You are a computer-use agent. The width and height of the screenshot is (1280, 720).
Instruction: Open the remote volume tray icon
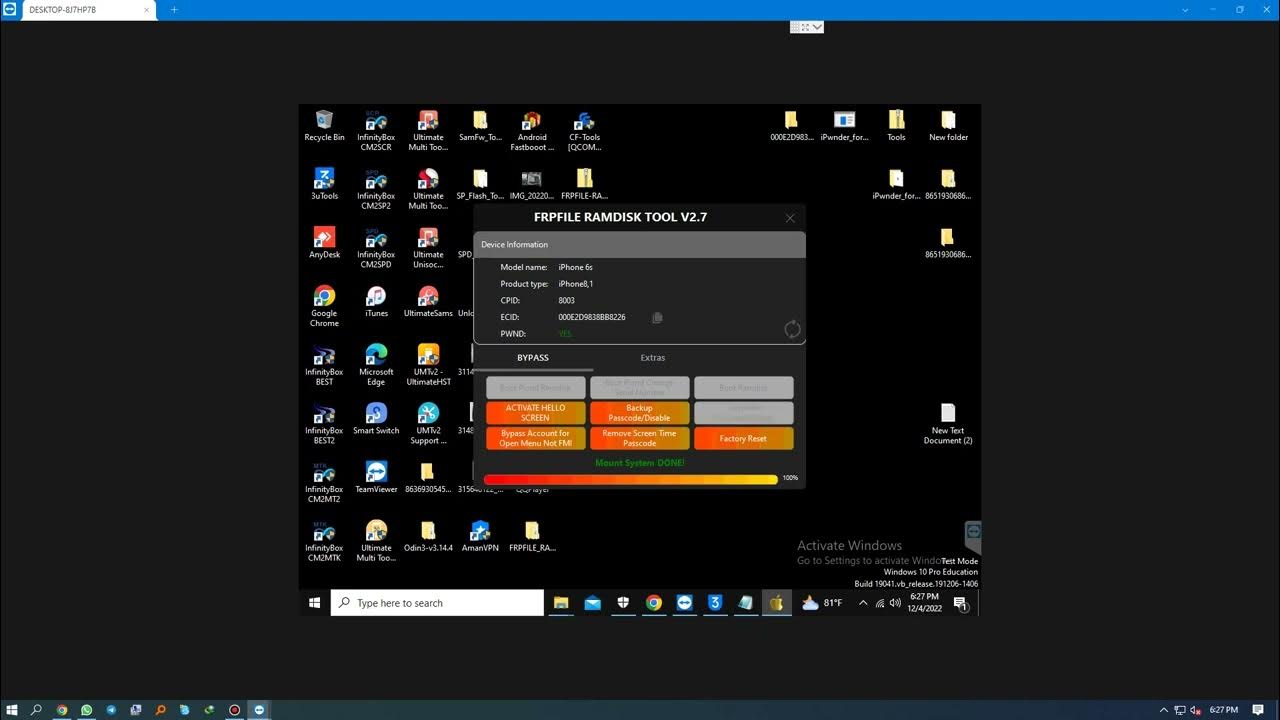coord(895,603)
